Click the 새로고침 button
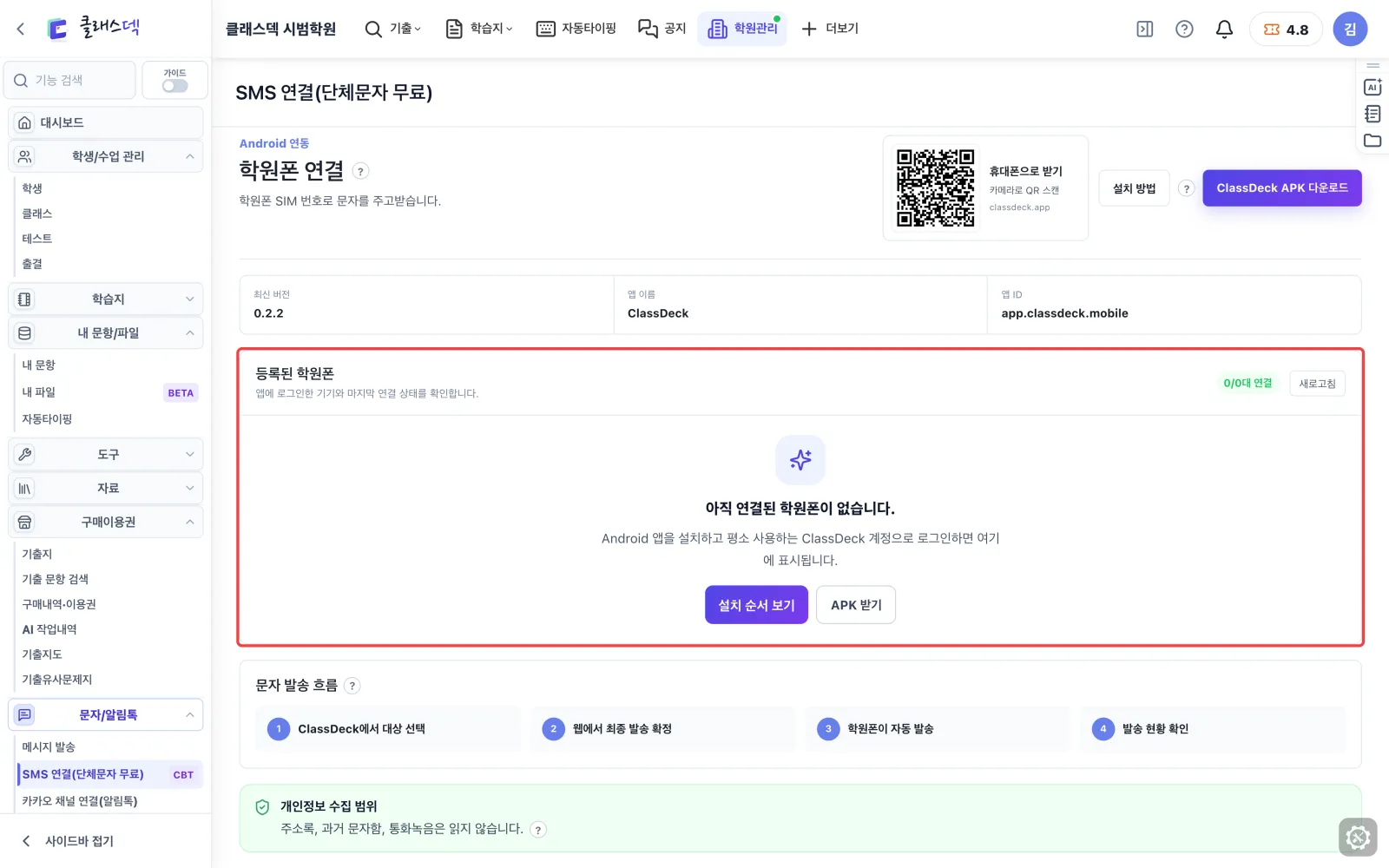The width and height of the screenshot is (1389, 868). click(1317, 384)
